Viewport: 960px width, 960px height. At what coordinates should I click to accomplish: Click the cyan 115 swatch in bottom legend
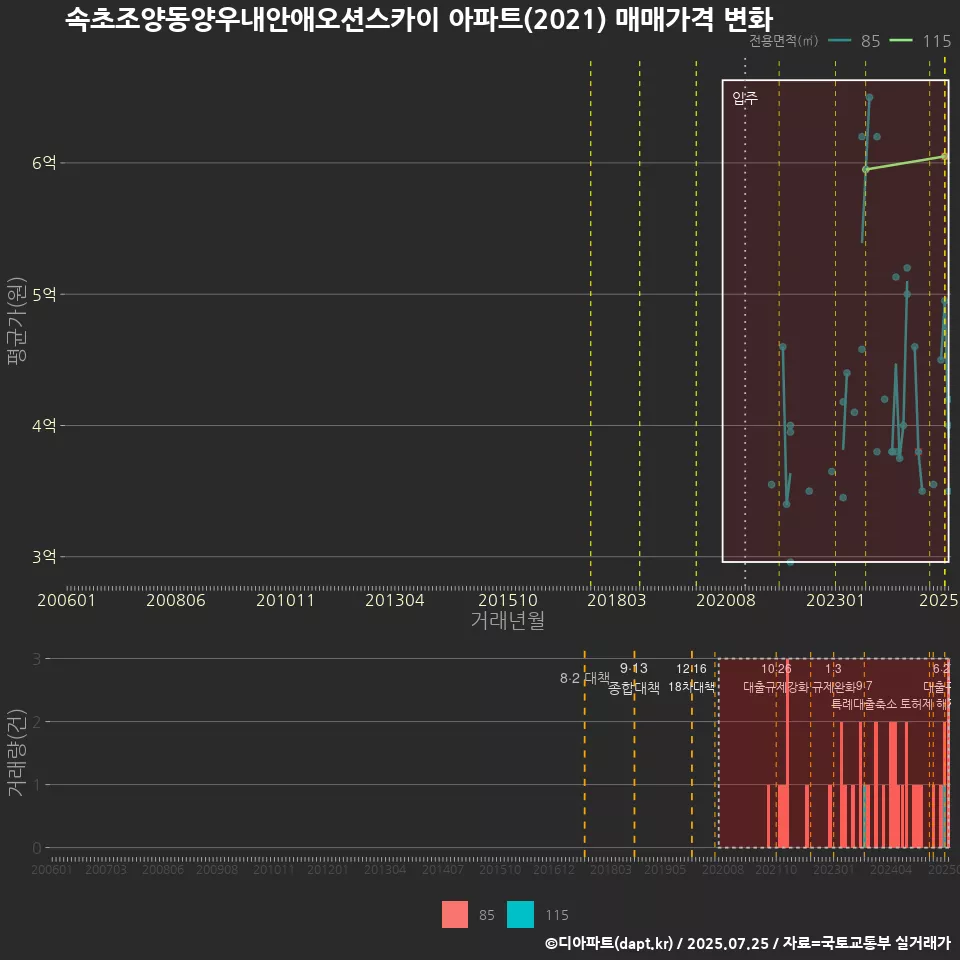pos(520,915)
